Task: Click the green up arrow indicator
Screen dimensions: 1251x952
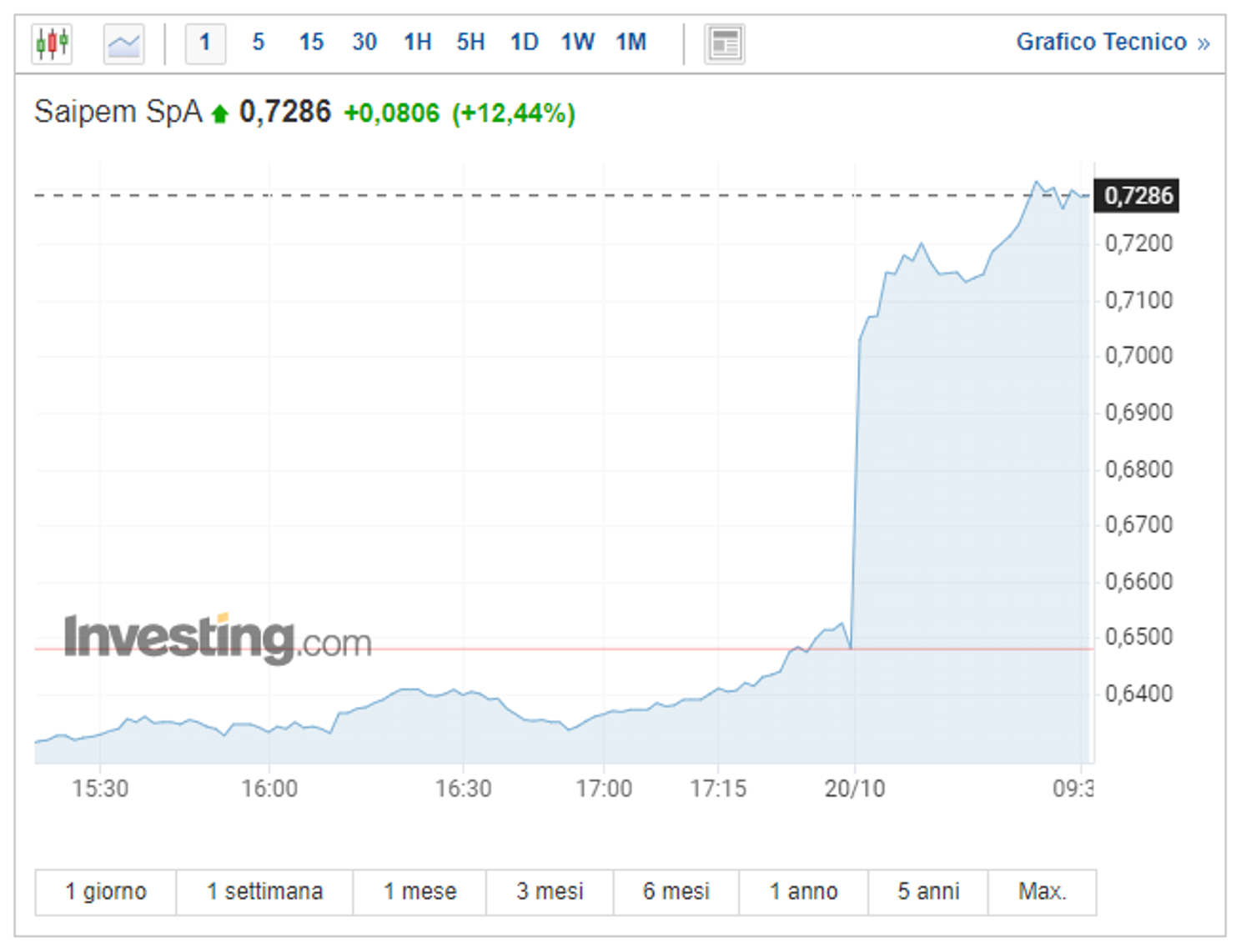Action: click(x=220, y=114)
